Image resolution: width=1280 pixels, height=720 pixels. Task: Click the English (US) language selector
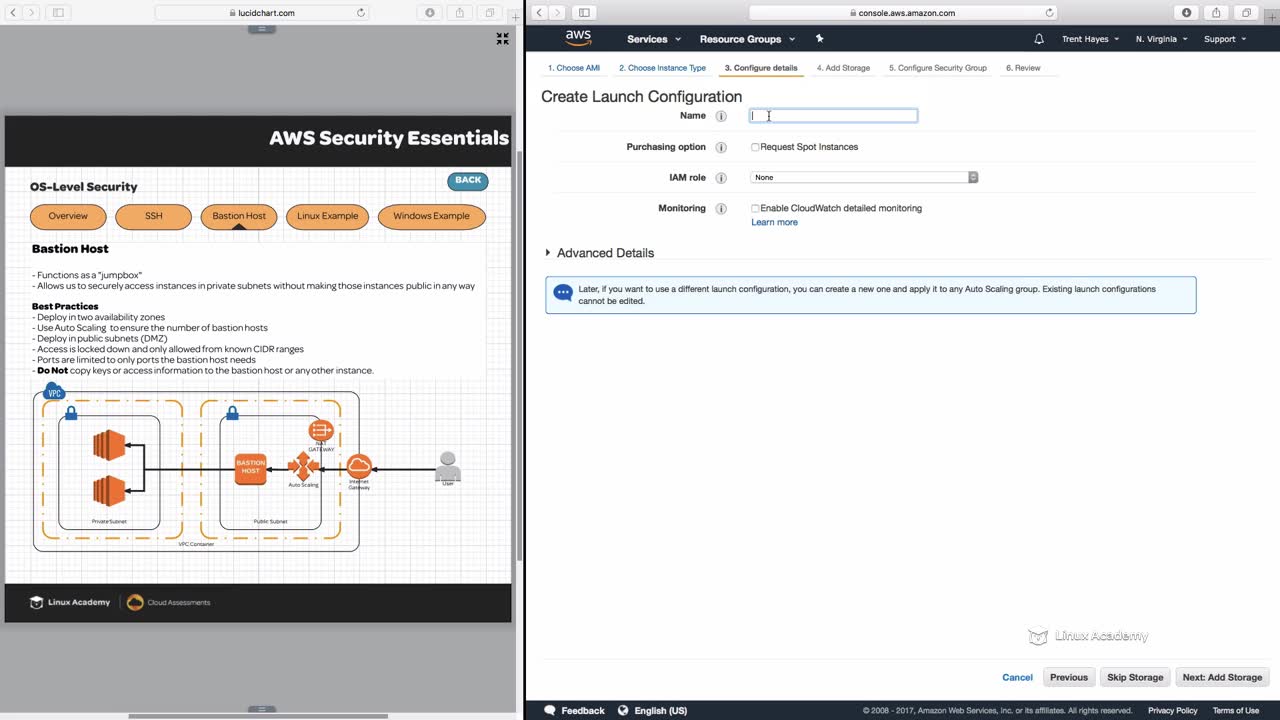tap(660, 711)
